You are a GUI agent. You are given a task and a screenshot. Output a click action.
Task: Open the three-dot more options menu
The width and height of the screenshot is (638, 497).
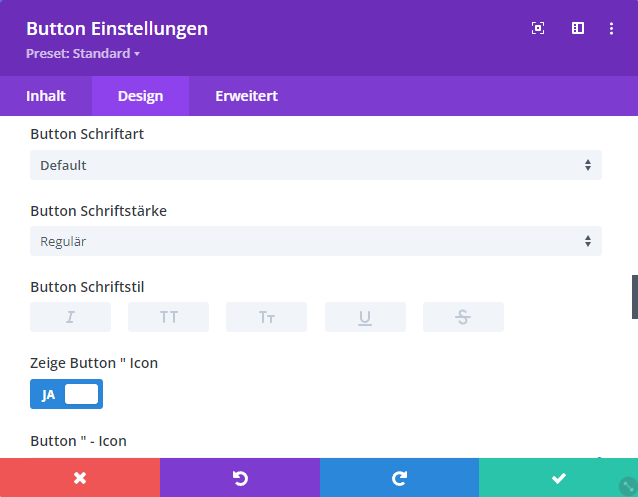(611, 29)
